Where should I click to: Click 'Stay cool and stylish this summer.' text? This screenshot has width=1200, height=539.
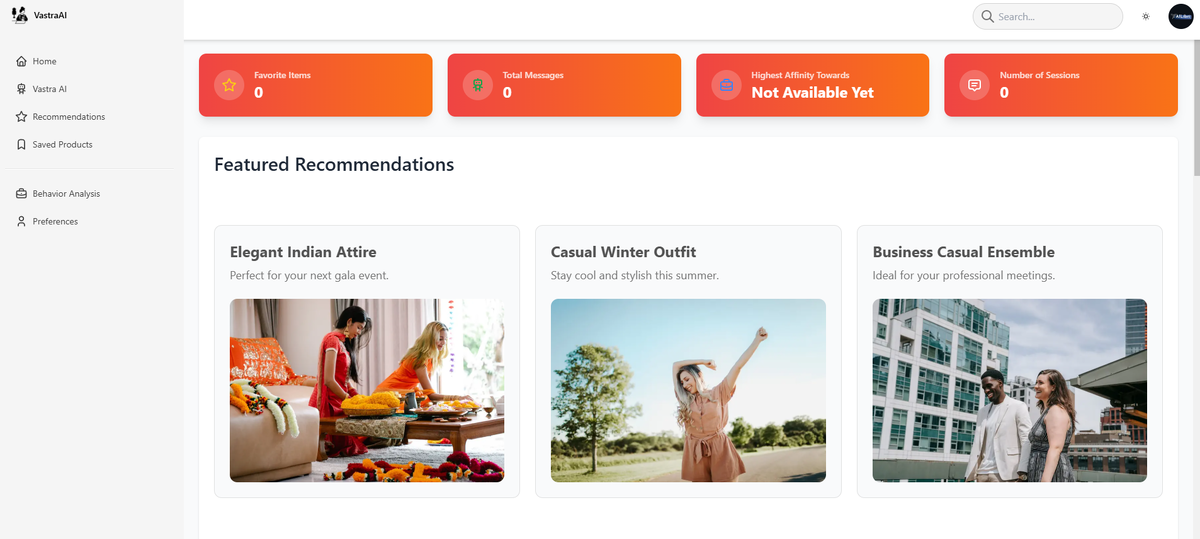tap(635, 276)
